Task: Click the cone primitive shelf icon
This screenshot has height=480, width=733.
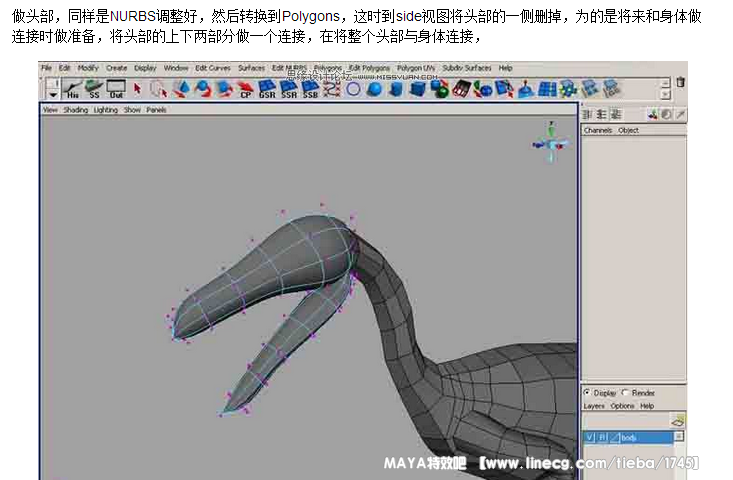Action: pyautogui.click(x=181, y=89)
